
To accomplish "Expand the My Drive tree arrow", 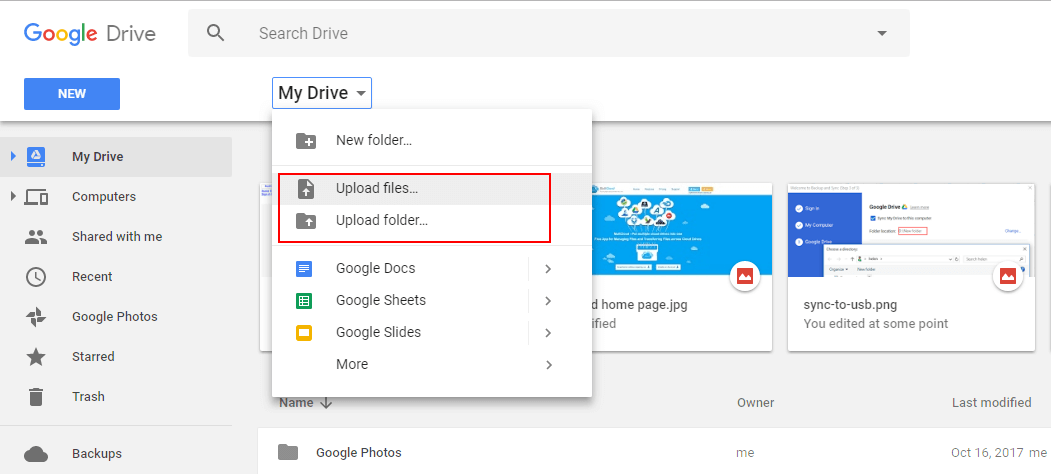I will pos(13,156).
